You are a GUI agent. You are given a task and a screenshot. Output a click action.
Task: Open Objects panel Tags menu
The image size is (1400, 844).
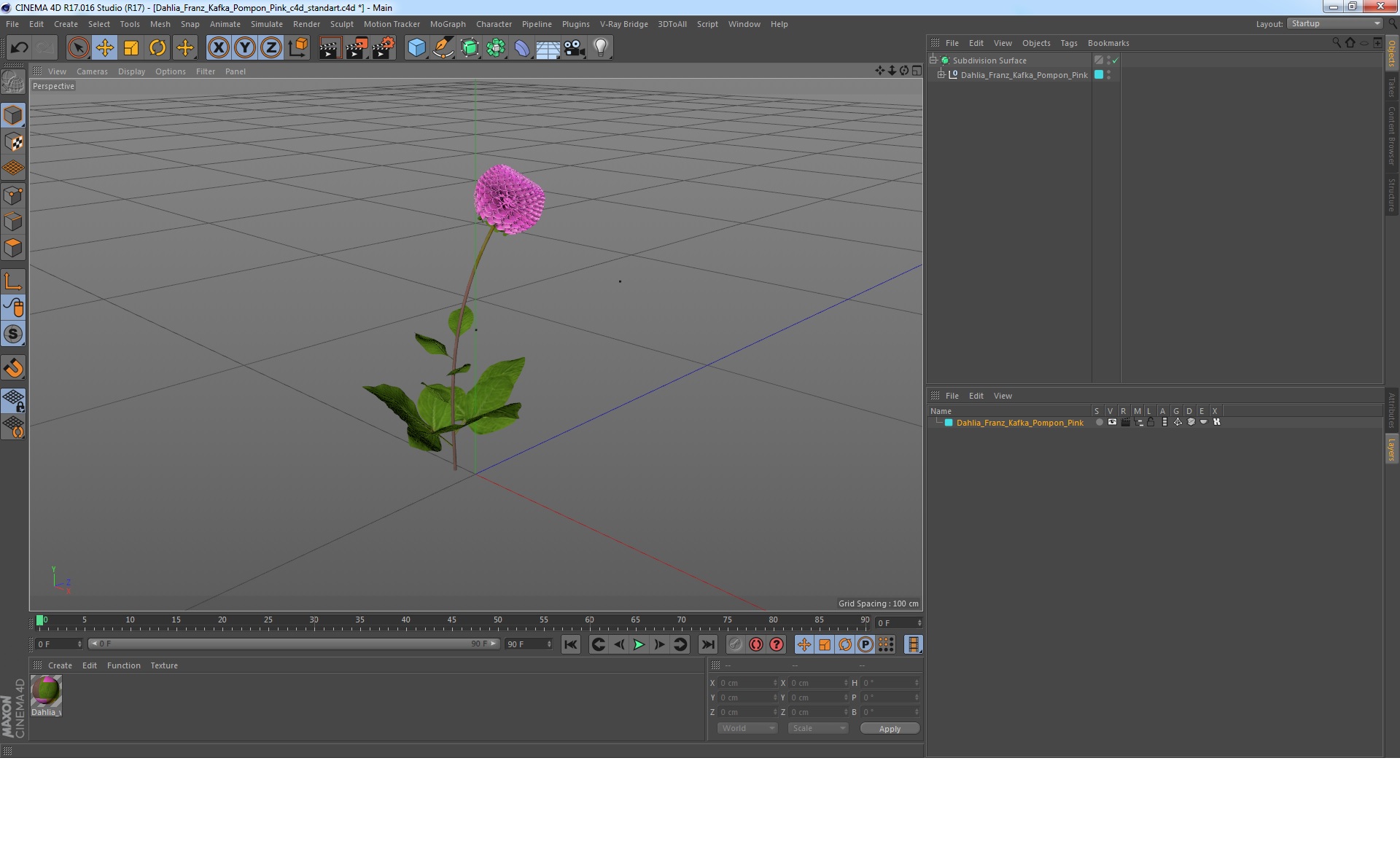pyautogui.click(x=1068, y=43)
